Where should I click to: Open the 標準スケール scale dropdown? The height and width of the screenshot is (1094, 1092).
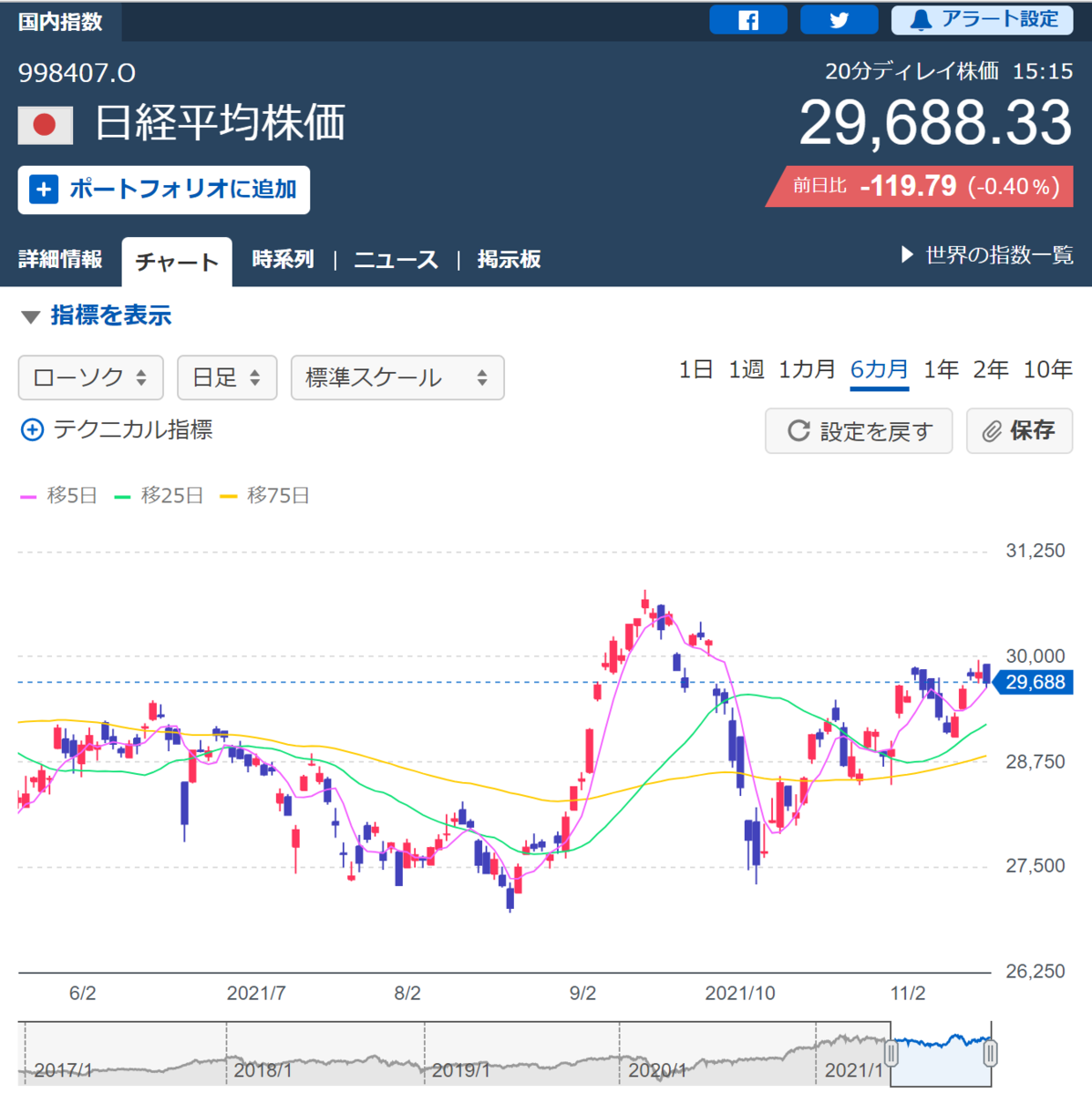(x=397, y=377)
